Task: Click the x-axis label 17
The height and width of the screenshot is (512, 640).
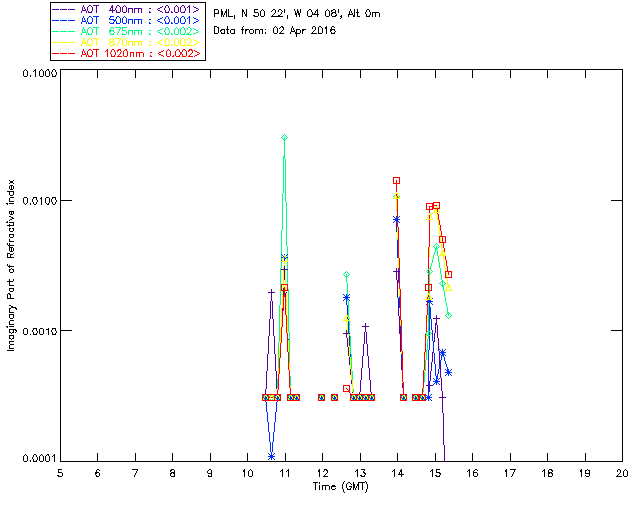Action: [x=510, y=473]
